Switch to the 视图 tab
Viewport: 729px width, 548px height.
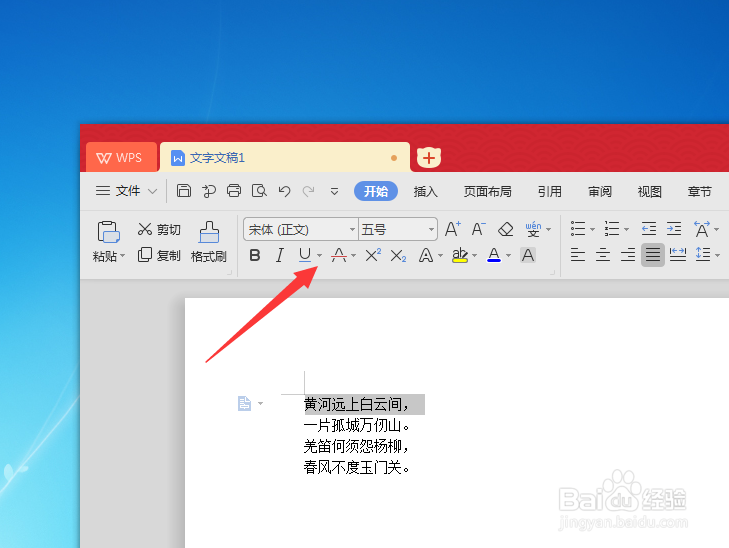[x=649, y=191]
